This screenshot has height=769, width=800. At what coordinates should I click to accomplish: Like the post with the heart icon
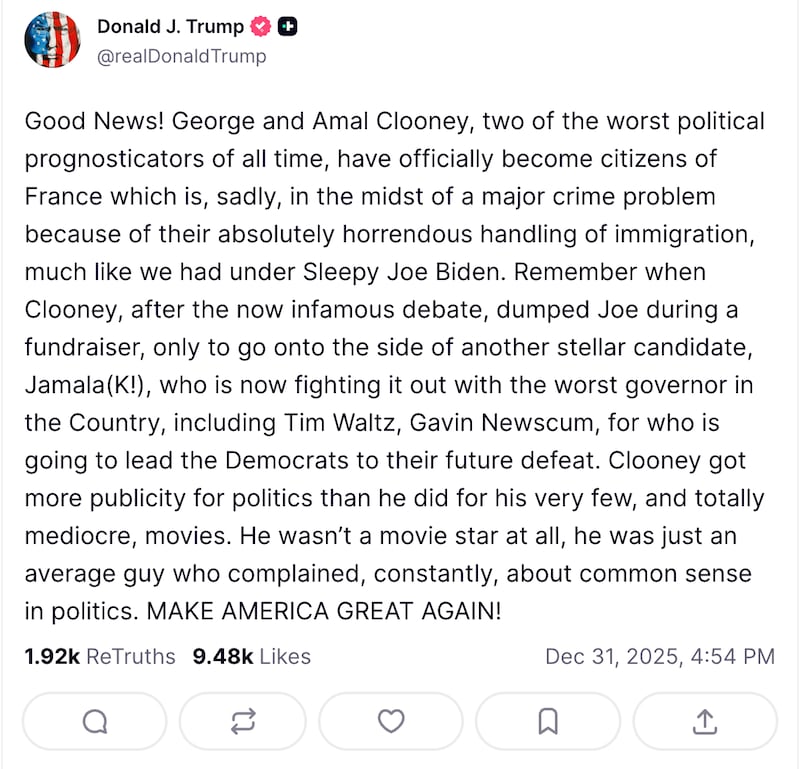click(x=391, y=721)
